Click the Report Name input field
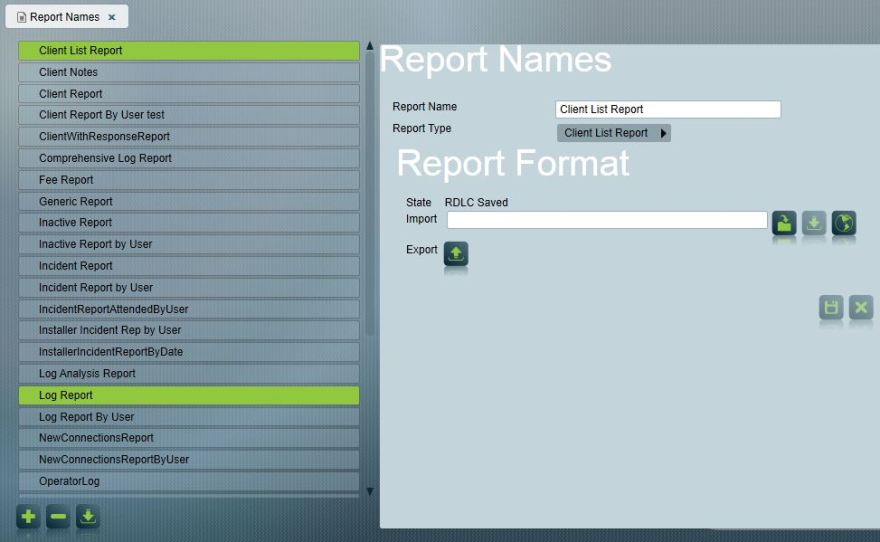Screen dimensions: 880x542 click(x=668, y=109)
